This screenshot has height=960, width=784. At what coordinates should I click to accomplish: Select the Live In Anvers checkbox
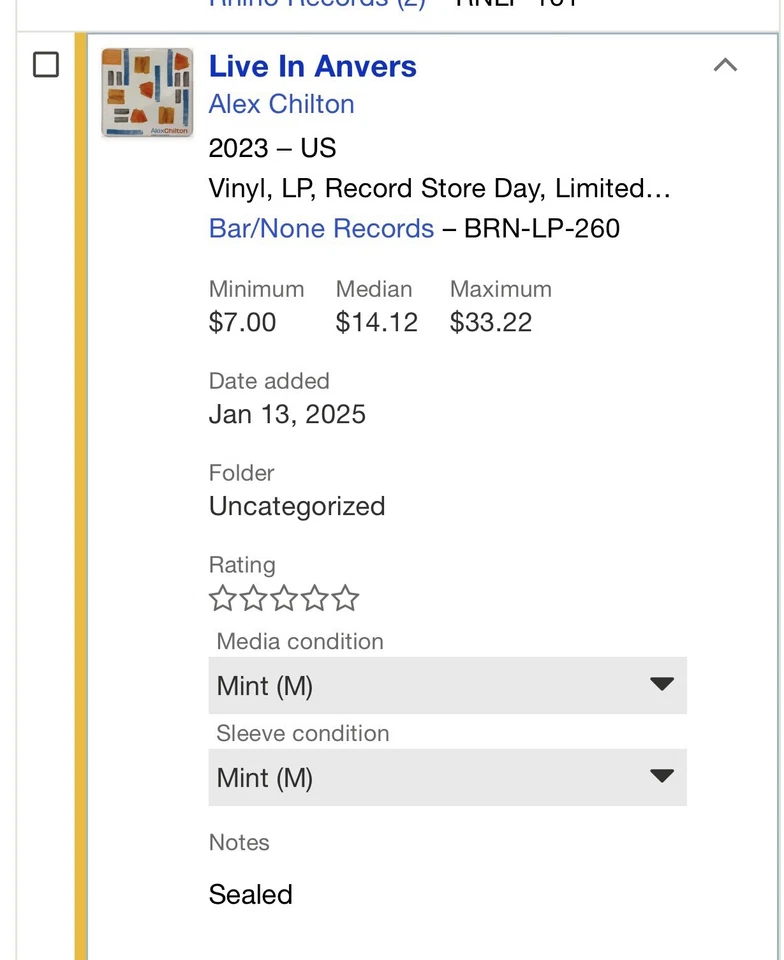coord(46,66)
